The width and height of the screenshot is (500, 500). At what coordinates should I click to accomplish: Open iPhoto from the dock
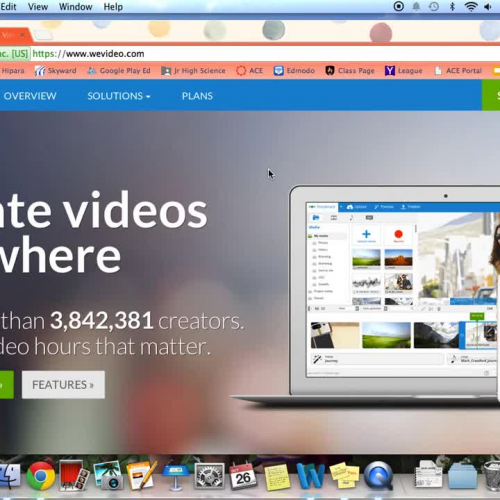pos(108,476)
